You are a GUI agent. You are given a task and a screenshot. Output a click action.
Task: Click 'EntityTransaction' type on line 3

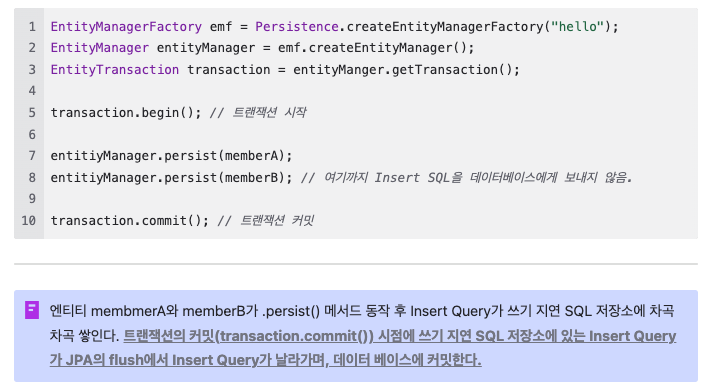(115, 69)
